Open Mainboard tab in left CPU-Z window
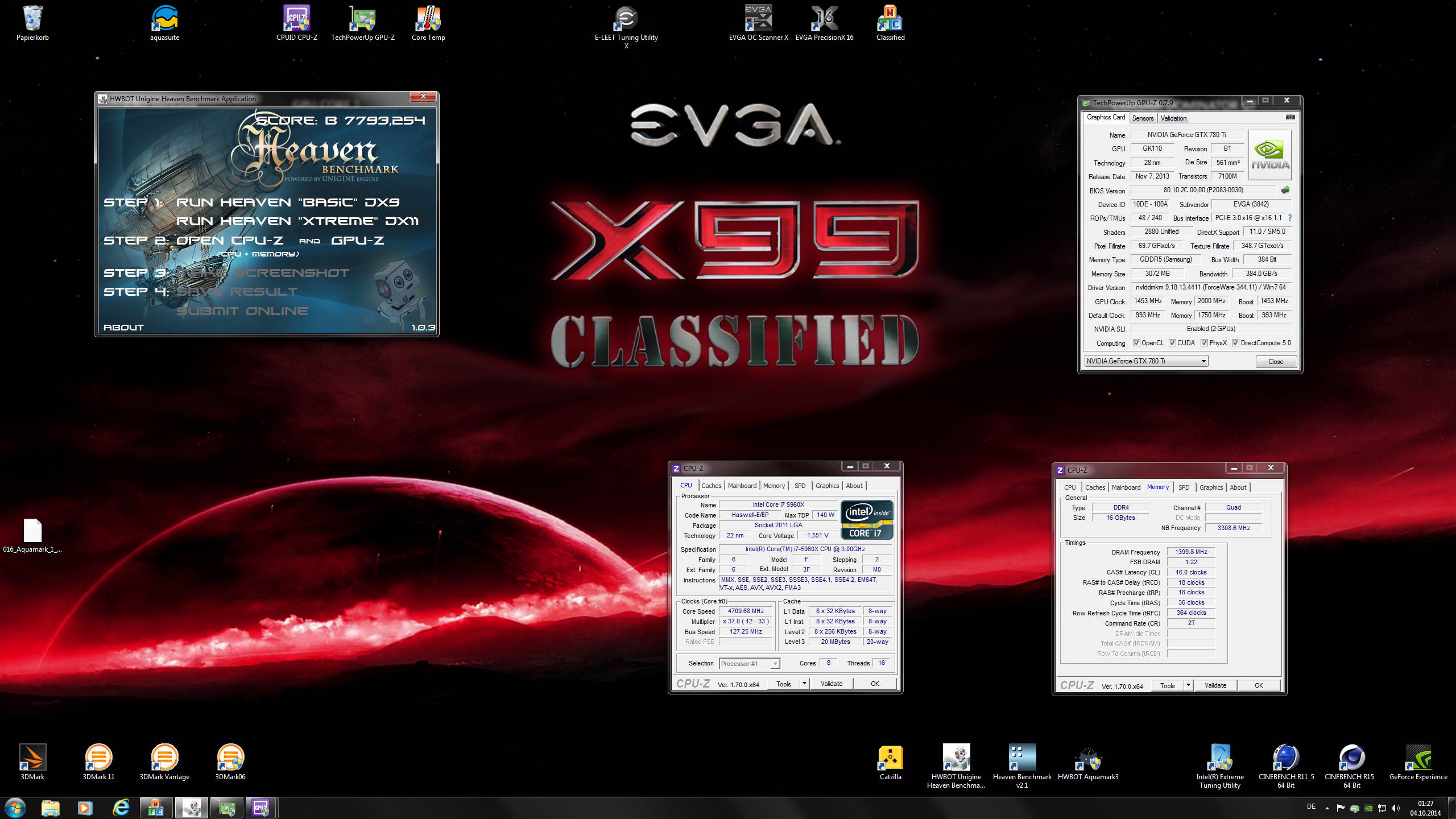This screenshot has height=819, width=1456. [742, 486]
